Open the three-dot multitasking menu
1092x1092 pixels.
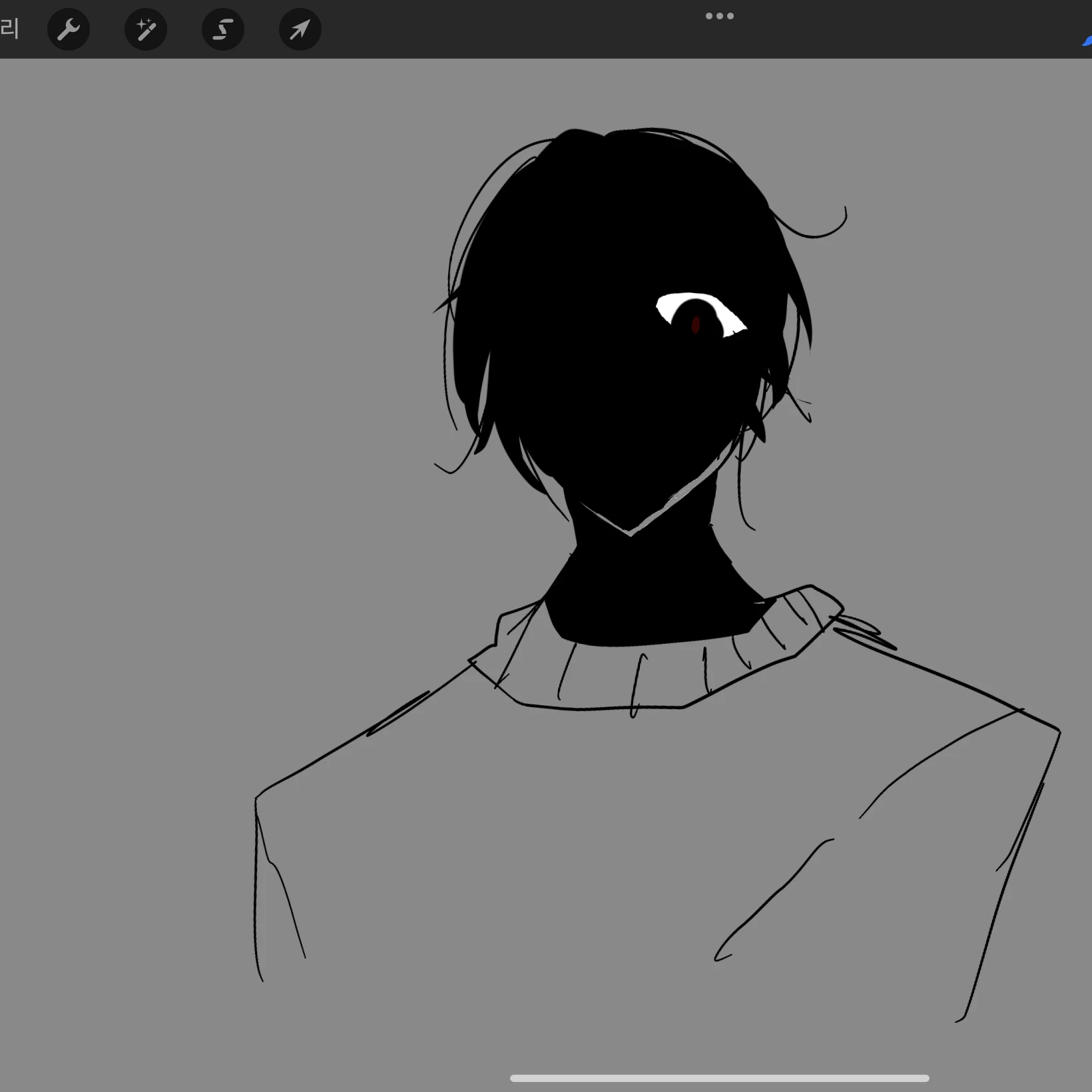coord(720,16)
